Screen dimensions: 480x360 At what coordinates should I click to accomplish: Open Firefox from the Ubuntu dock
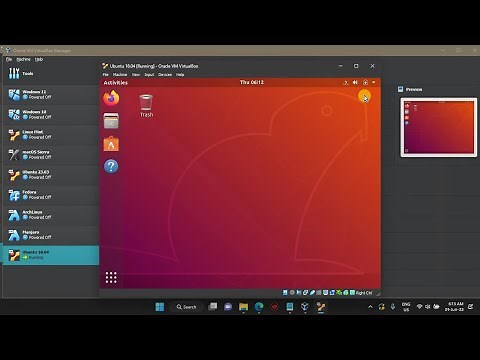[111, 98]
